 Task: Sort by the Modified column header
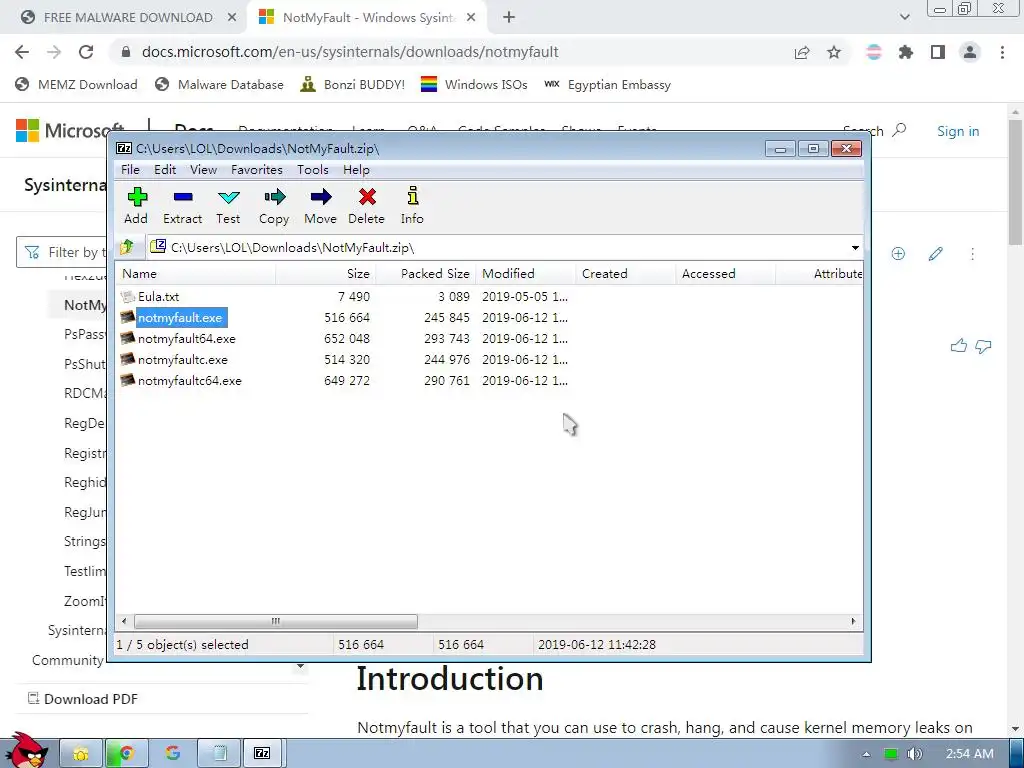click(525, 274)
